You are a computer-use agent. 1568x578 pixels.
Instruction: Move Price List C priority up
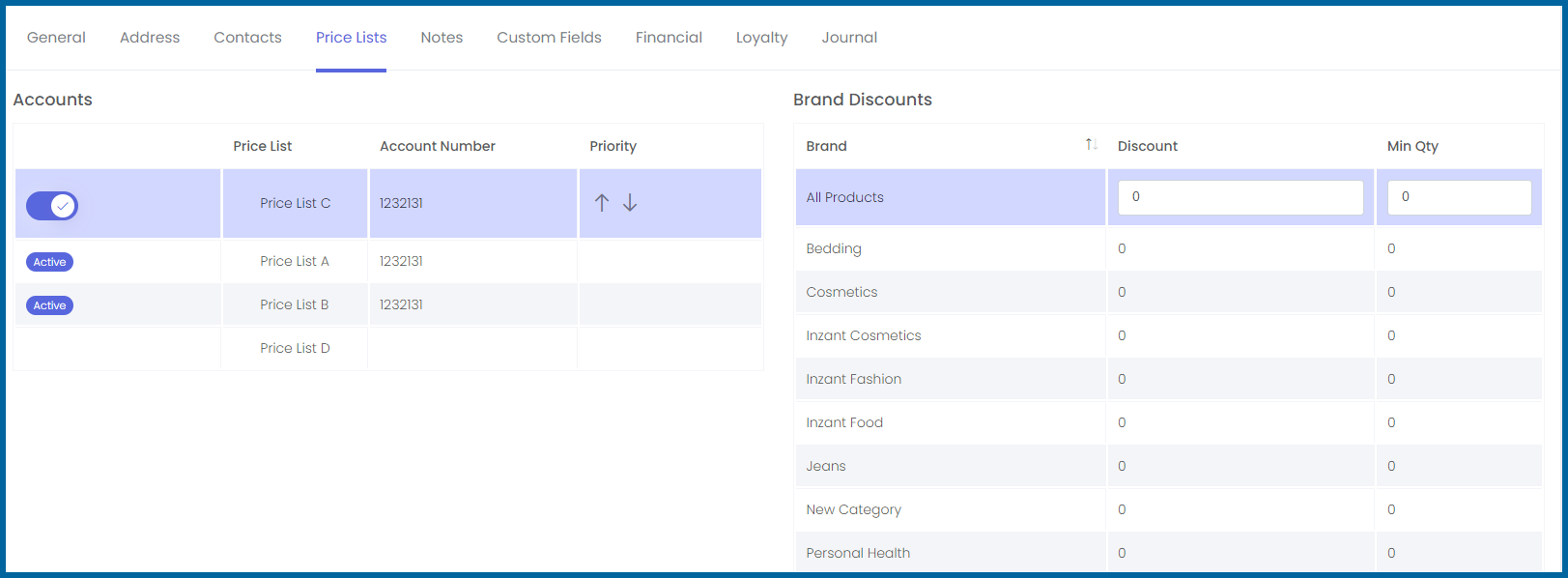602,203
